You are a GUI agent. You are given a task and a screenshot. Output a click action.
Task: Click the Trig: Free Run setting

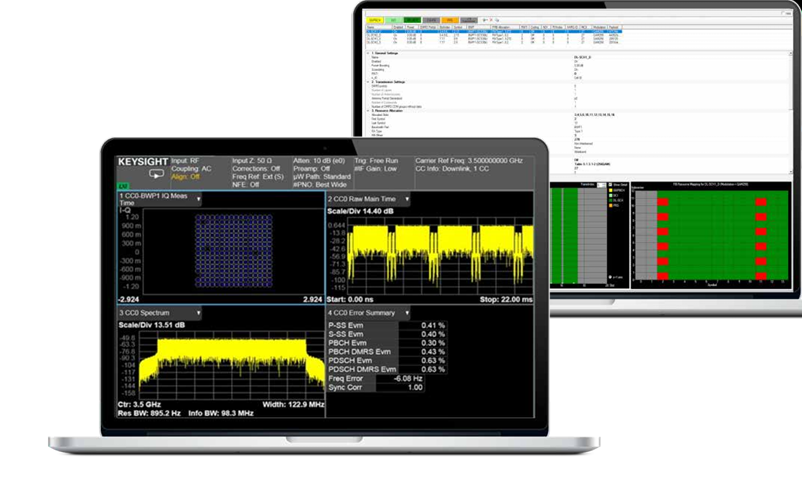click(x=376, y=161)
